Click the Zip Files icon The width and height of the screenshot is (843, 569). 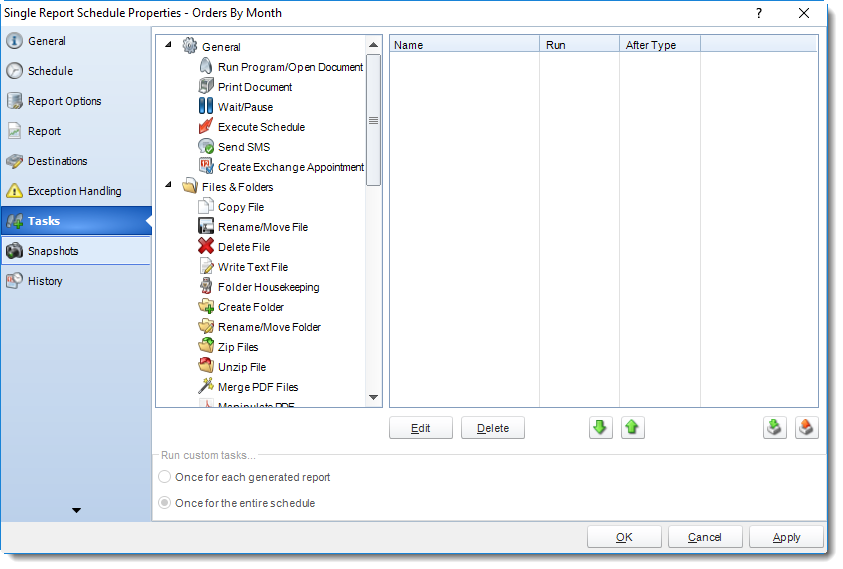click(206, 346)
